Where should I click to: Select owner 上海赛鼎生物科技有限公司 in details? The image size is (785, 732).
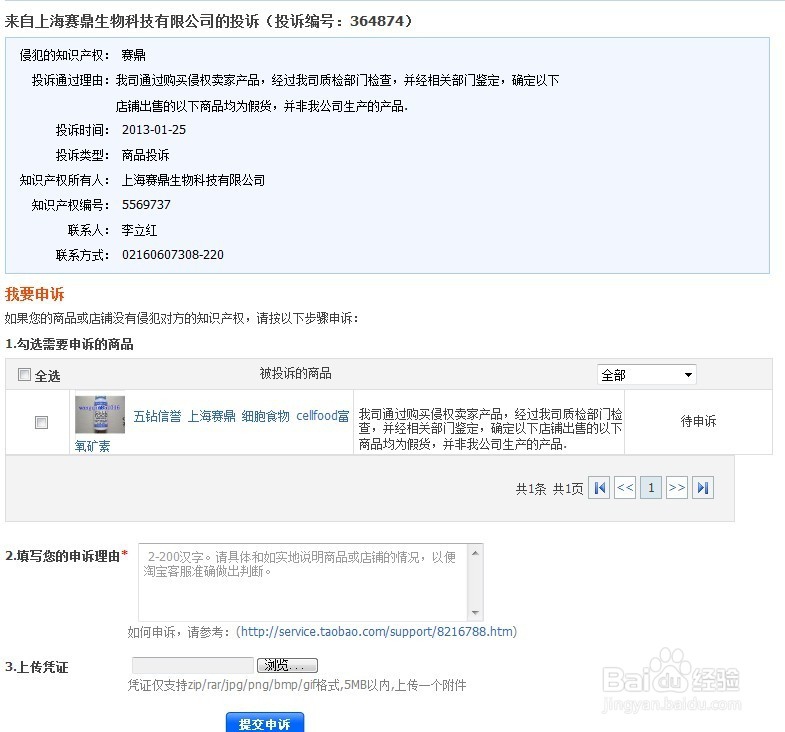click(x=193, y=180)
